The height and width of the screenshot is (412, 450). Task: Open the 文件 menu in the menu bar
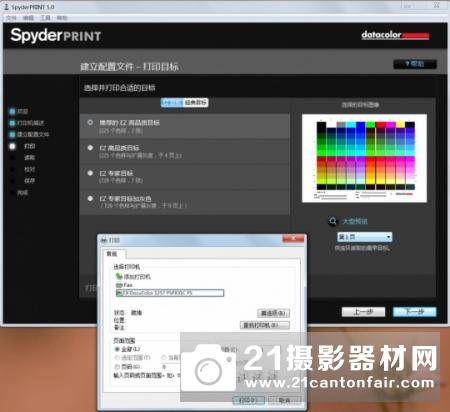click(11, 18)
